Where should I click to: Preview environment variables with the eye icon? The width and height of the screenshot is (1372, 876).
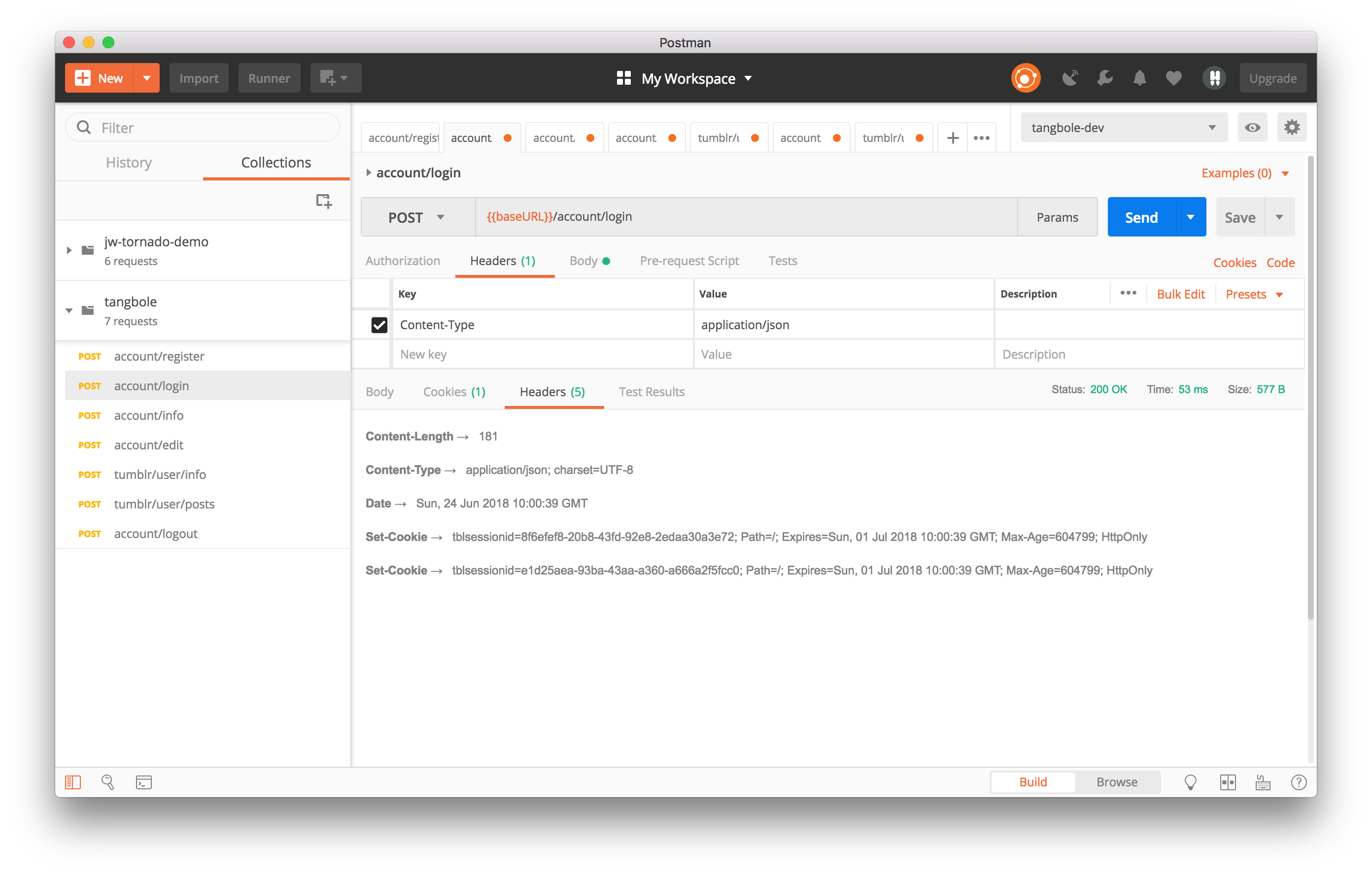click(x=1252, y=127)
